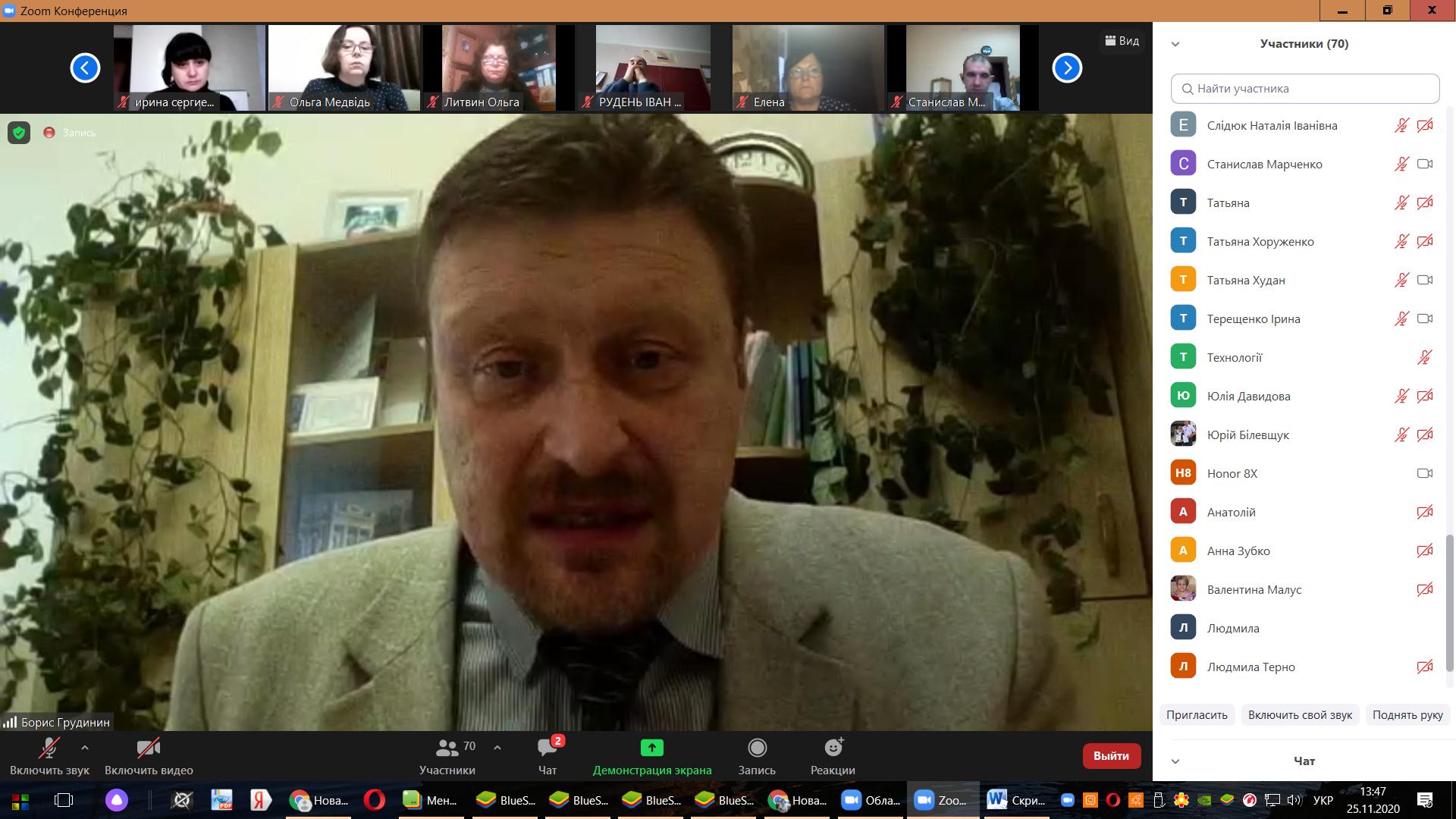The image size is (1456, 819).
Task: Expand the Чат panel chevron
Action: [1175, 761]
